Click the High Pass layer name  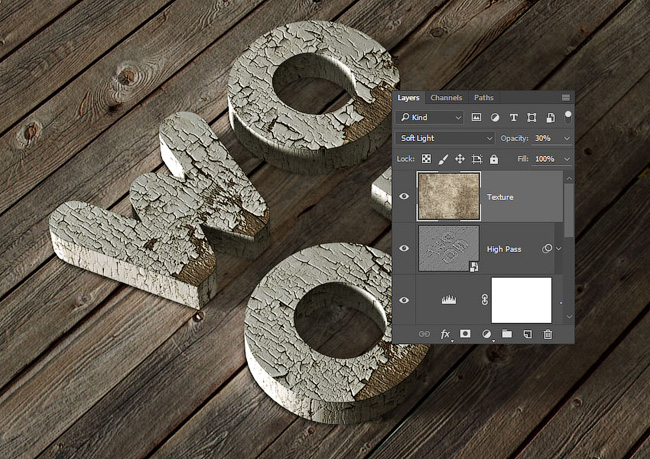pyautogui.click(x=504, y=249)
